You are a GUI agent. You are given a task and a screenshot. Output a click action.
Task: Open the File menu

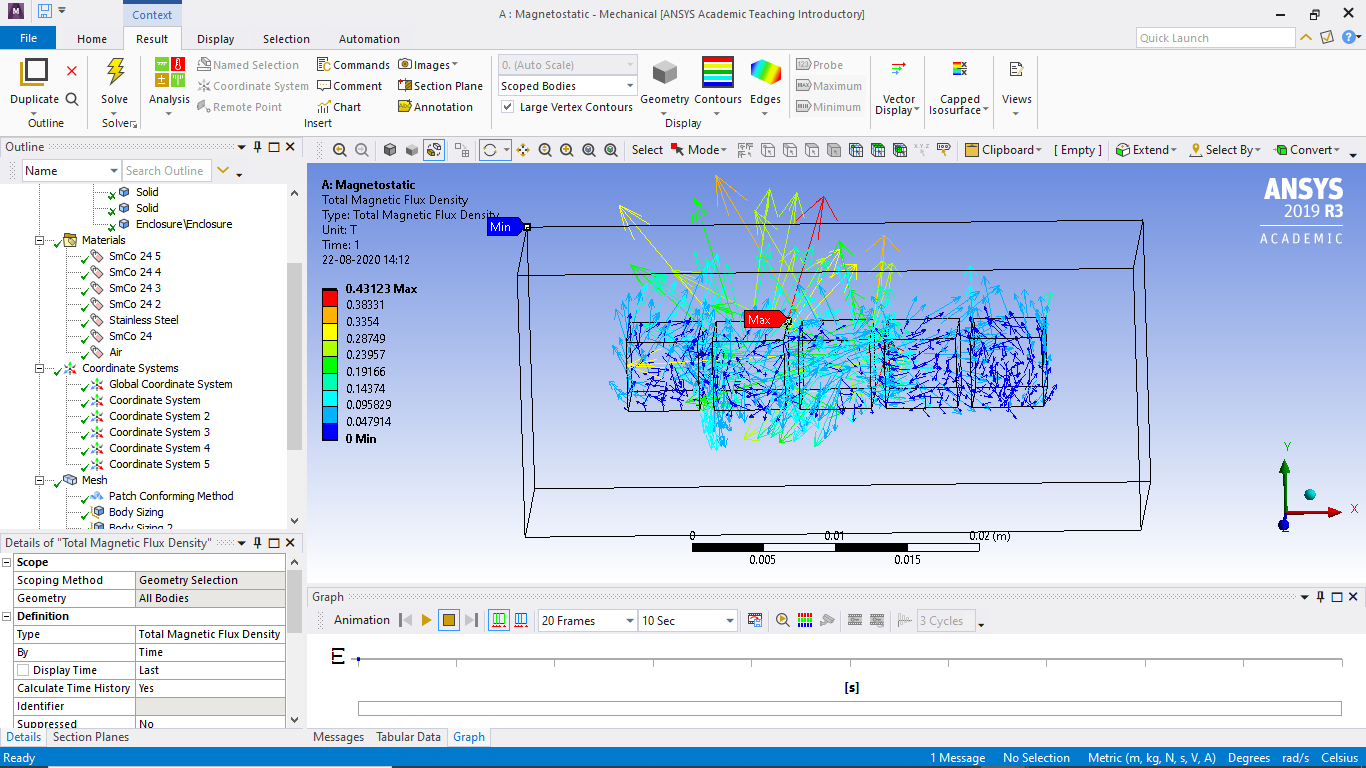coord(28,38)
